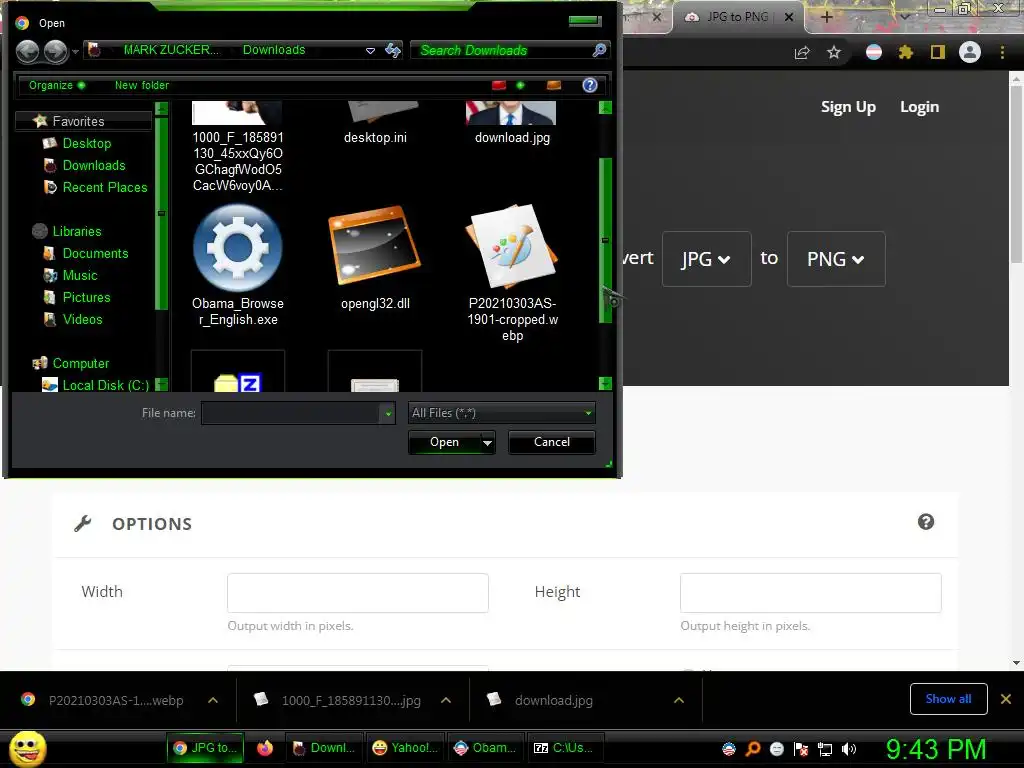Click Login link
Image resolution: width=1024 pixels, height=768 pixels.
[919, 107]
